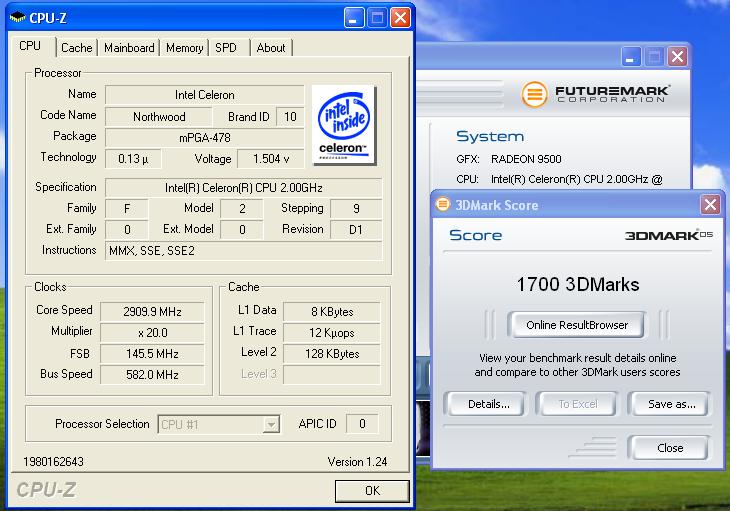Click the OK button in CPU-Z
The width and height of the screenshot is (730, 511).
[372, 491]
